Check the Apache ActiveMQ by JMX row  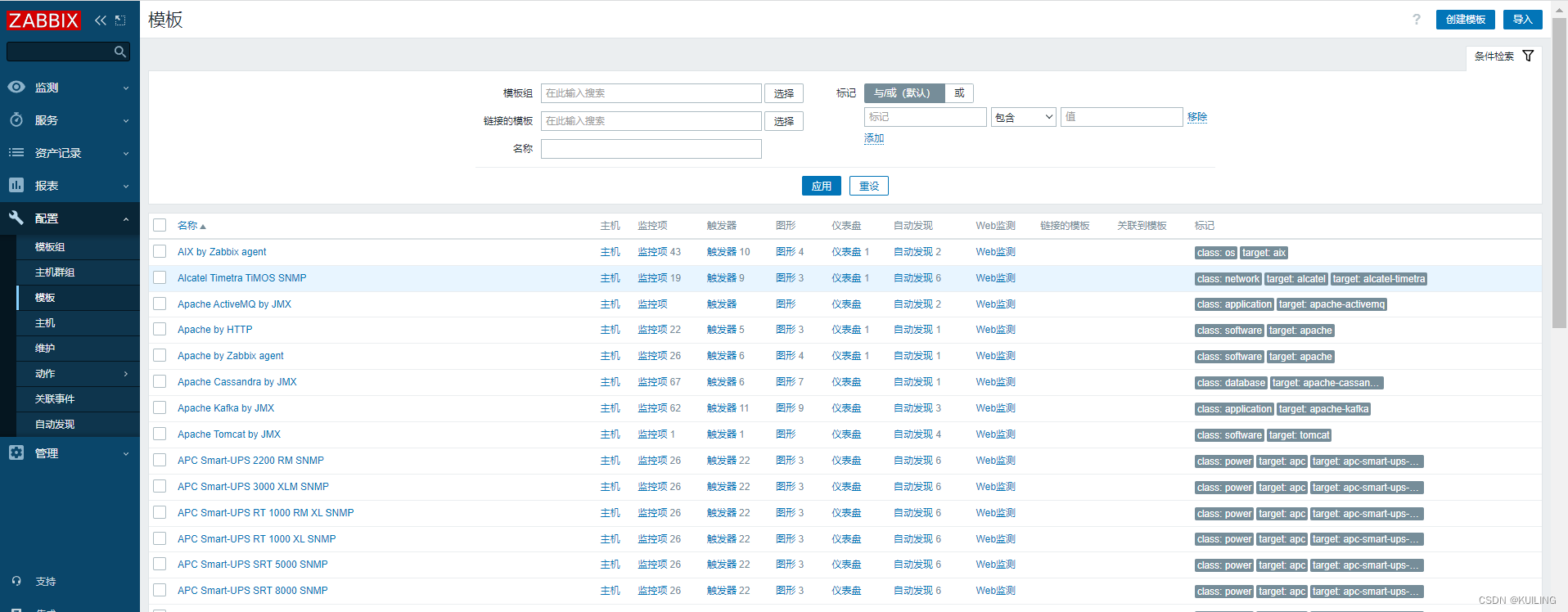(x=160, y=304)
